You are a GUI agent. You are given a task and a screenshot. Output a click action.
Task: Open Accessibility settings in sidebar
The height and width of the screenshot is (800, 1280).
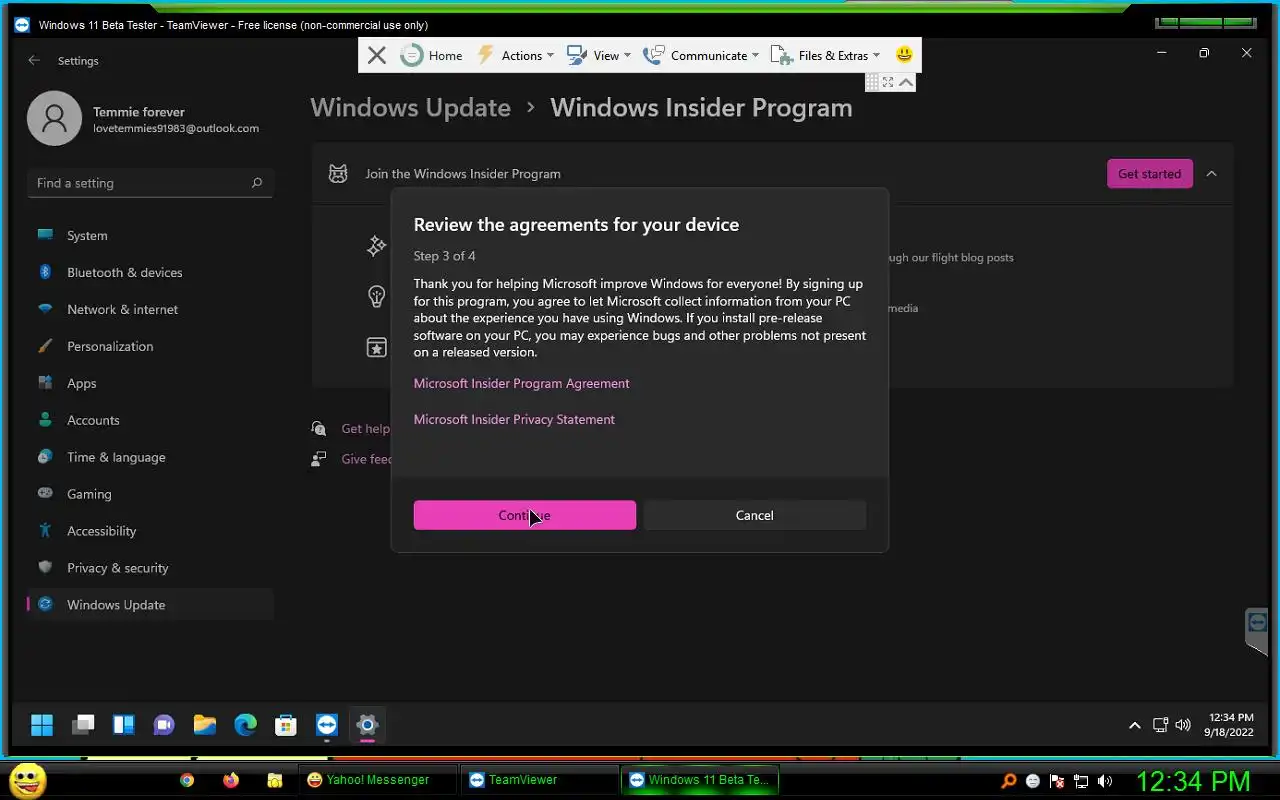pos(150,531)
